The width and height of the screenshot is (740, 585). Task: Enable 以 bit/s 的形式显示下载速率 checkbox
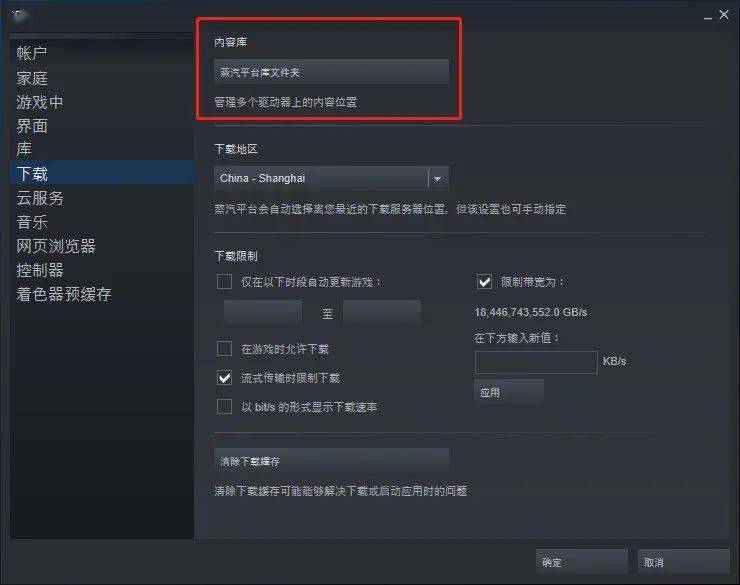pos(224,406)
